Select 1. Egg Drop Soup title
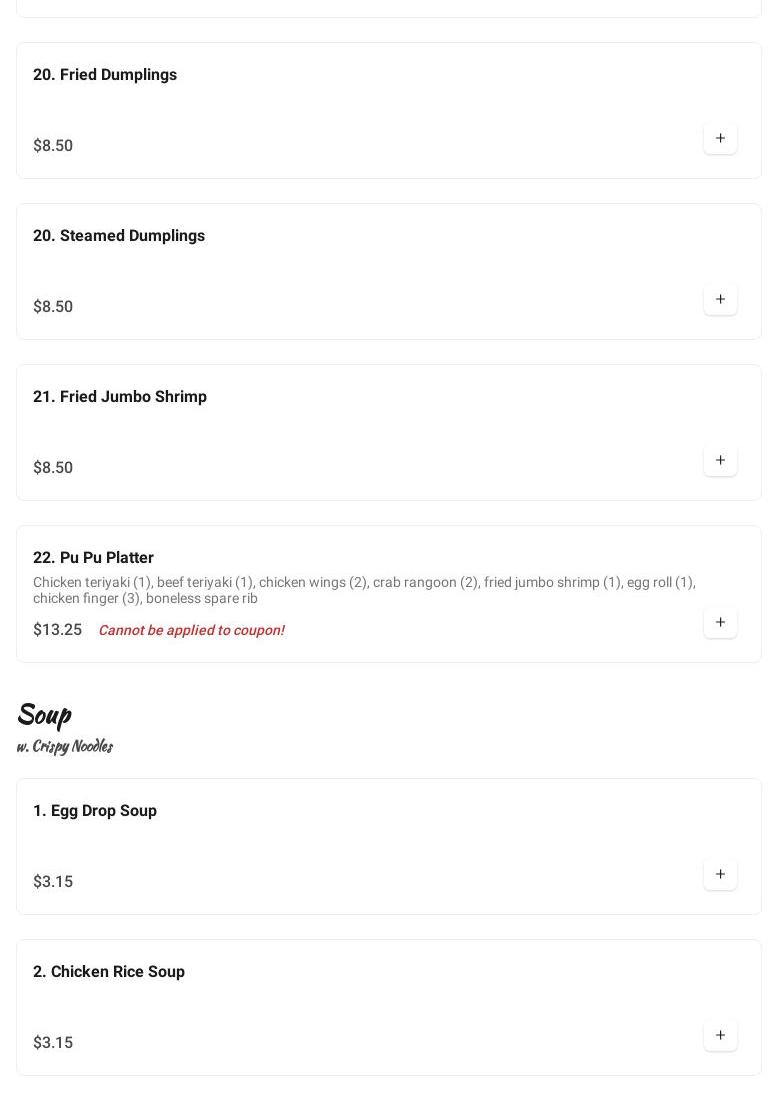 pyautogui.click(x=95, y=811)
